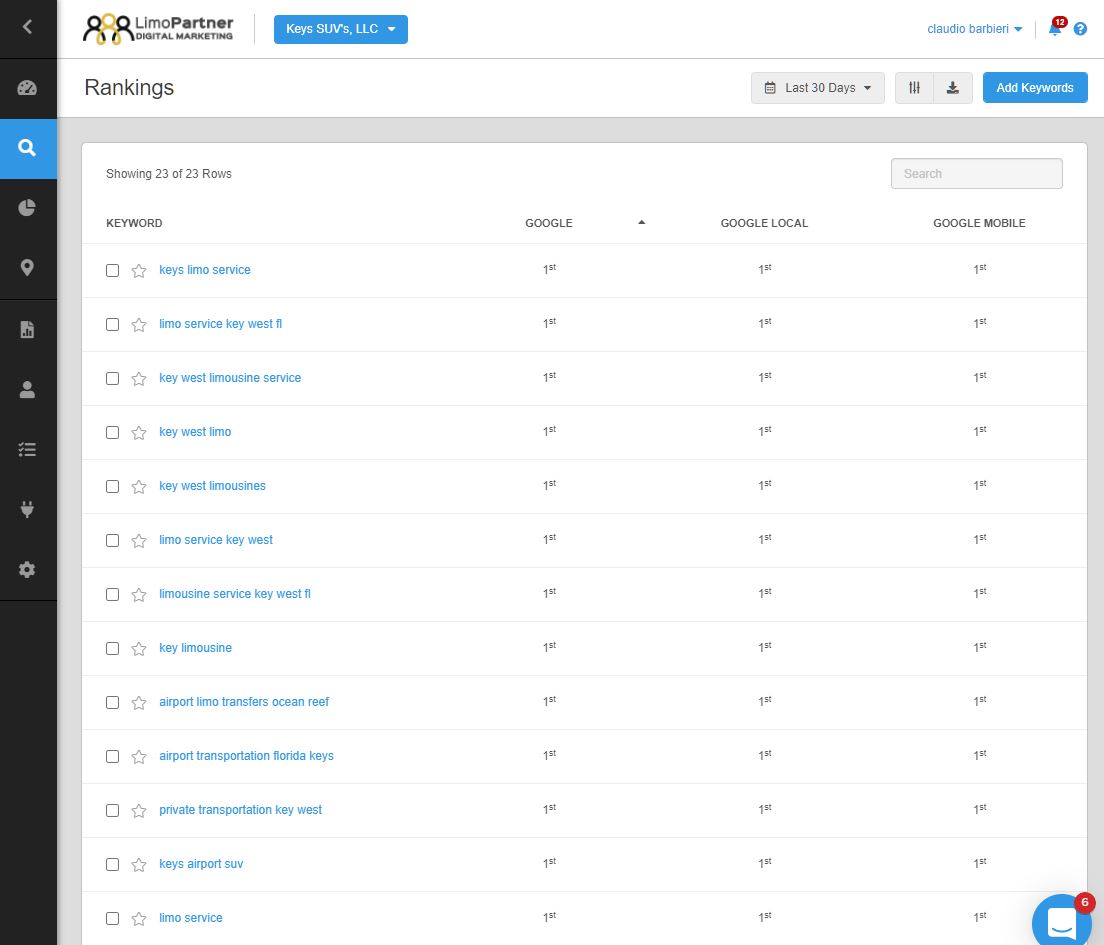The width and height of the screenshot is (1104, 945).
Task: Open column filter sliders button
Action: [x=914, y=88]
